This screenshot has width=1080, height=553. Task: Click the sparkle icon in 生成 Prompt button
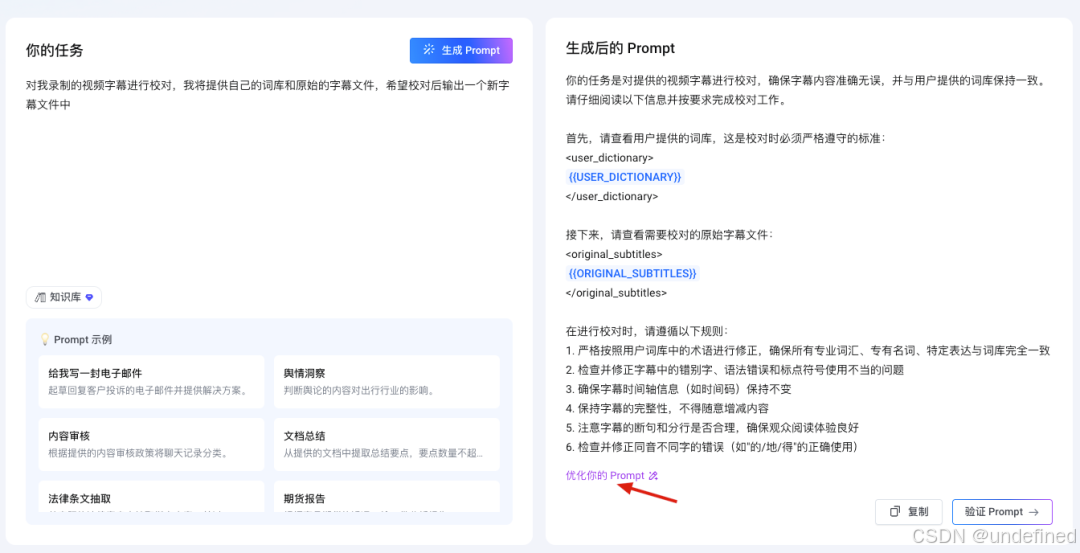coord(429,50)
